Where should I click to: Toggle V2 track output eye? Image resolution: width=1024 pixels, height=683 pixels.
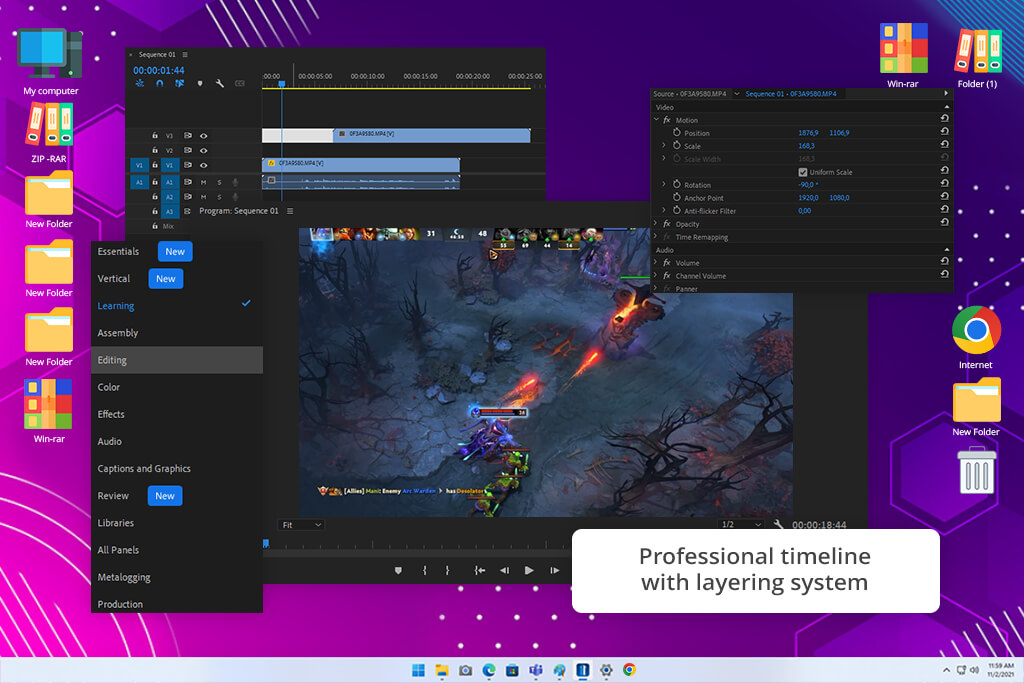point(204,151)
